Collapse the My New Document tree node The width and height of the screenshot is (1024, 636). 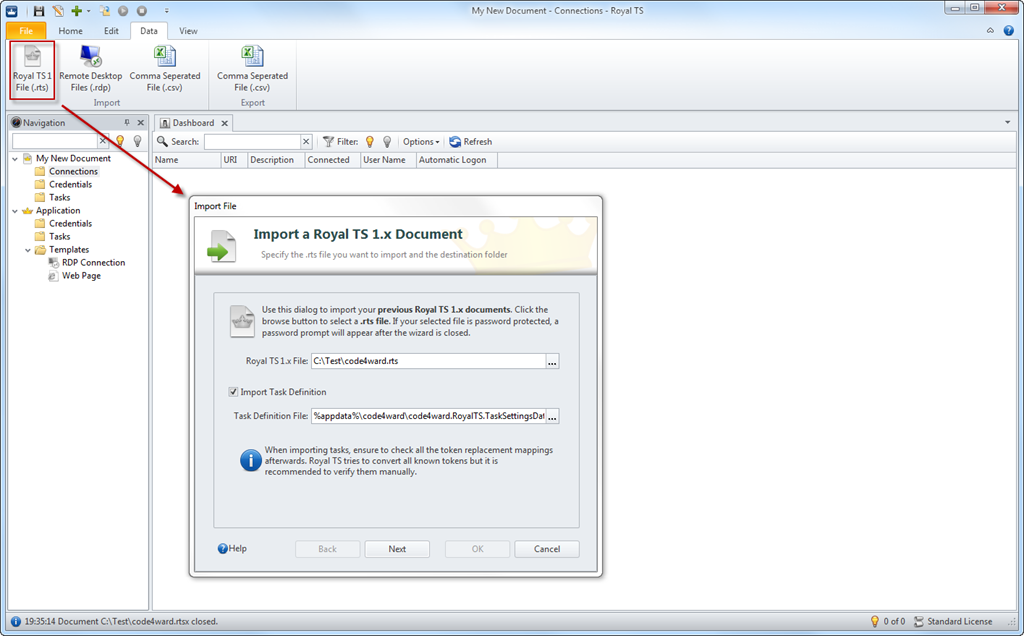tap(15, 159)
